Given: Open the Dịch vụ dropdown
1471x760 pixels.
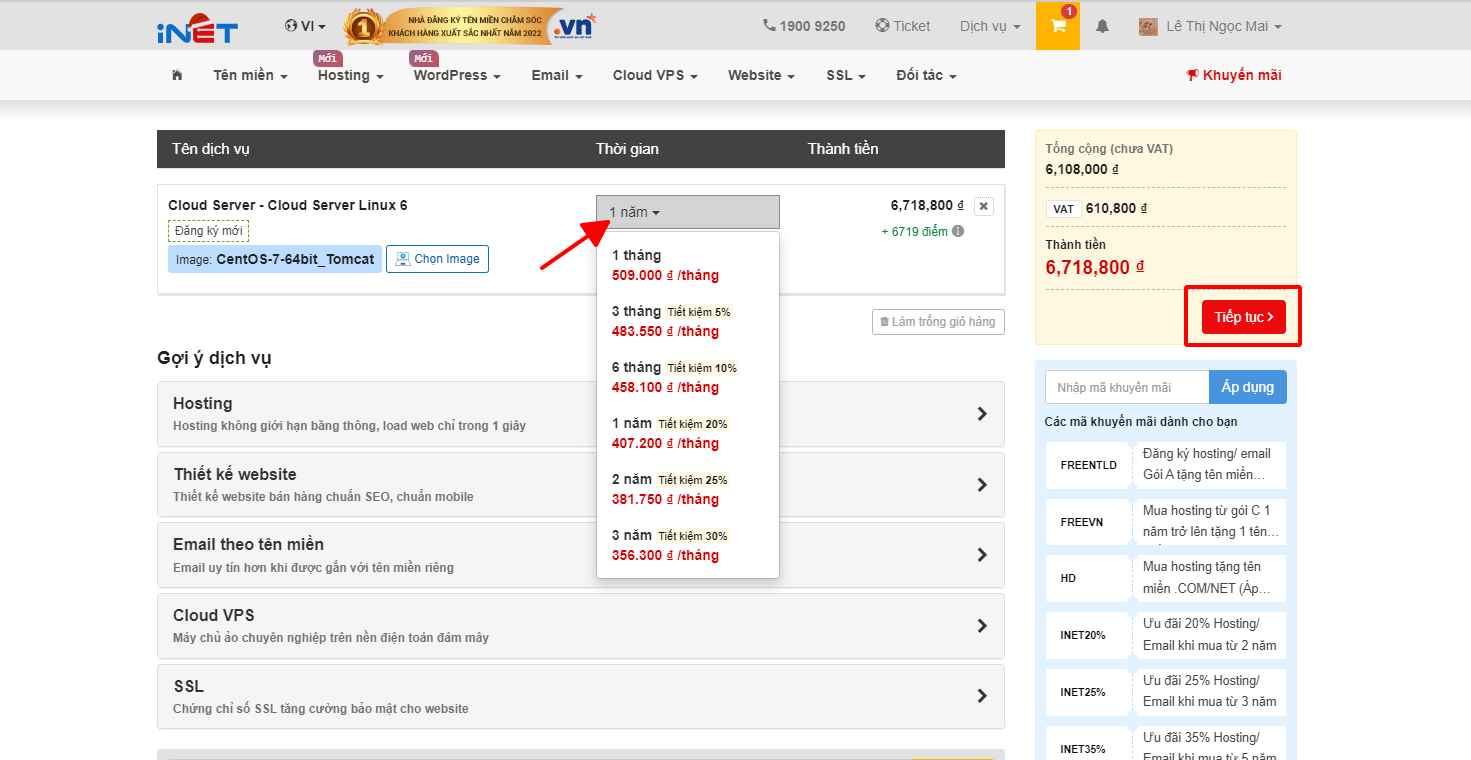Looking at the screenshot, I should click(x=990, y=27).
